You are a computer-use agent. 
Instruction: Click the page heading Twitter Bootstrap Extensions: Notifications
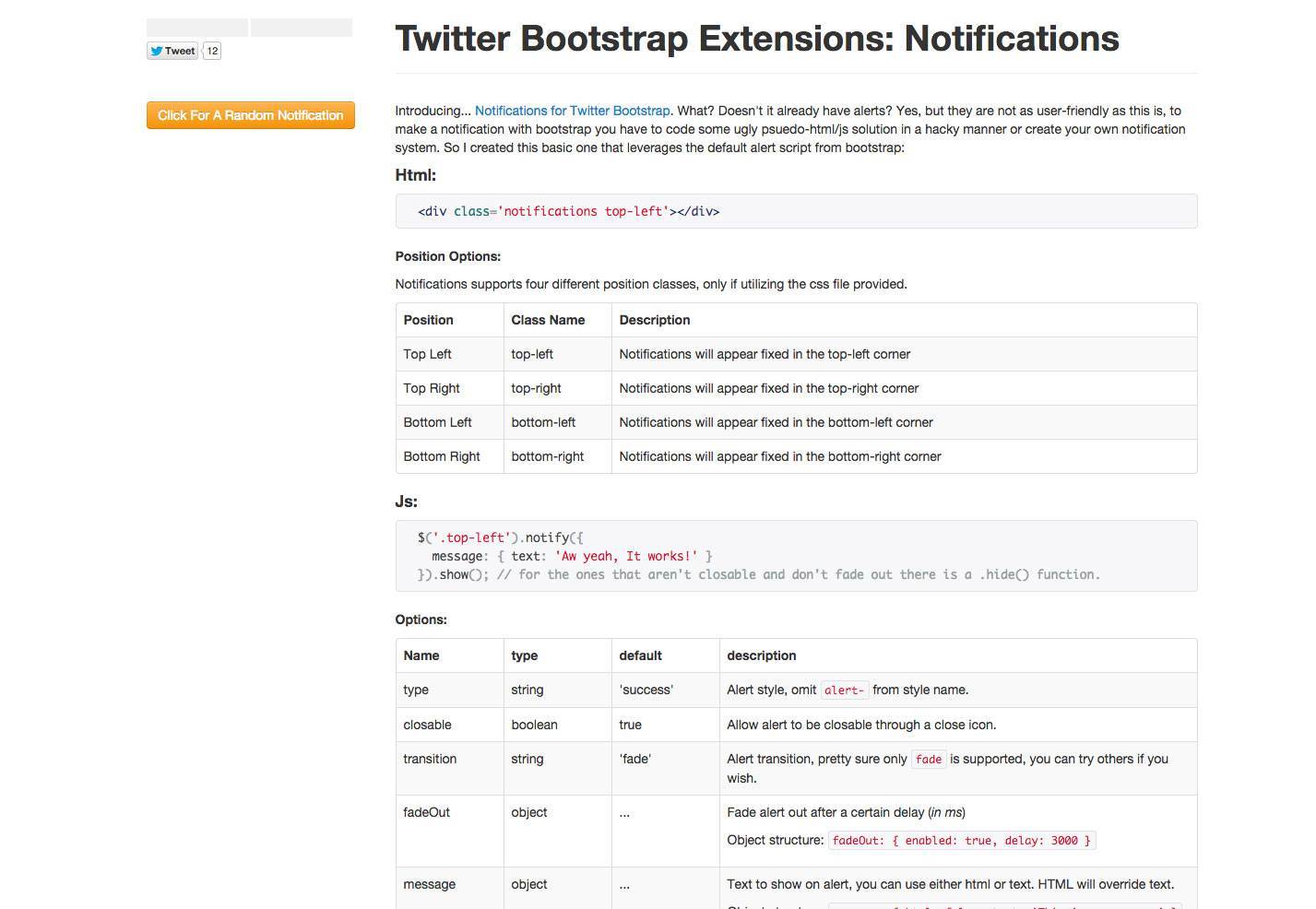click(x=757, y=39)
